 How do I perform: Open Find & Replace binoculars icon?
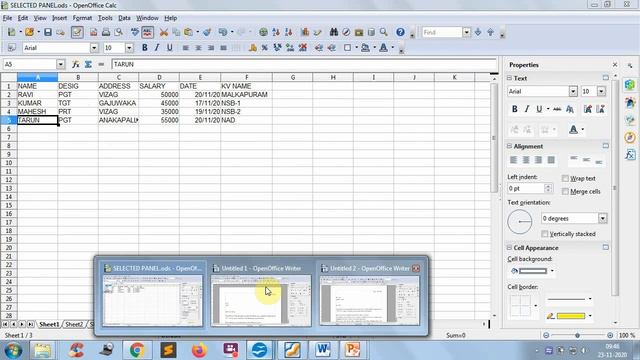(334, 32)
